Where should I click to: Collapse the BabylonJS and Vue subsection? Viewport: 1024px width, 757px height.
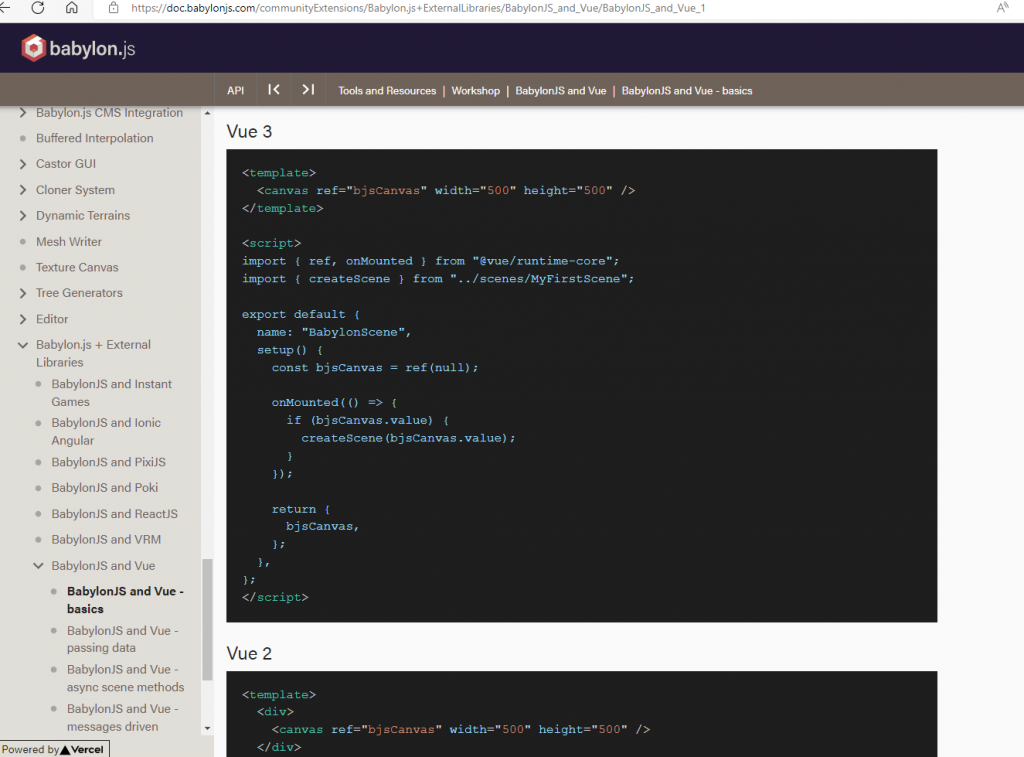point(39,566)
